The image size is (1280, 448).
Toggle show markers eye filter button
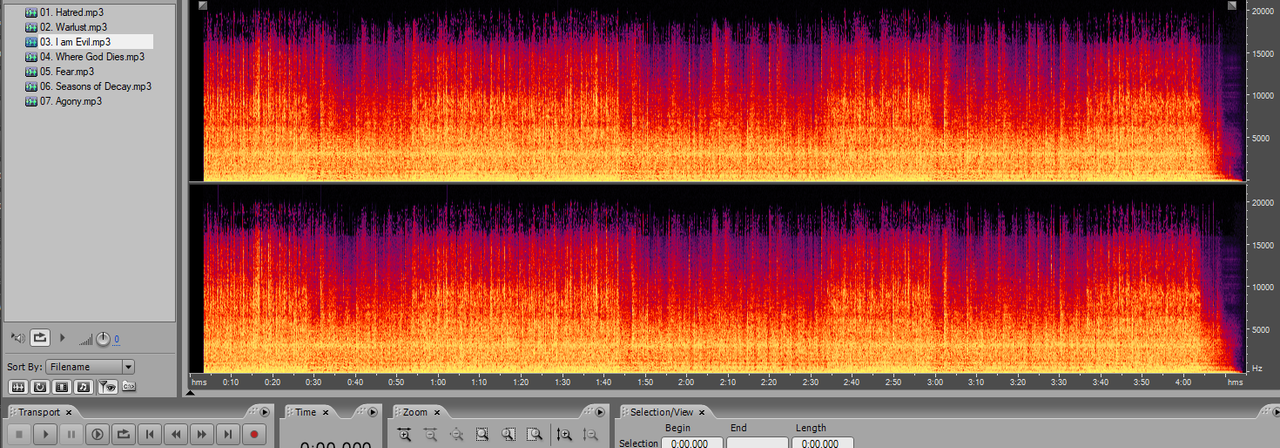[x=108, y=387]
